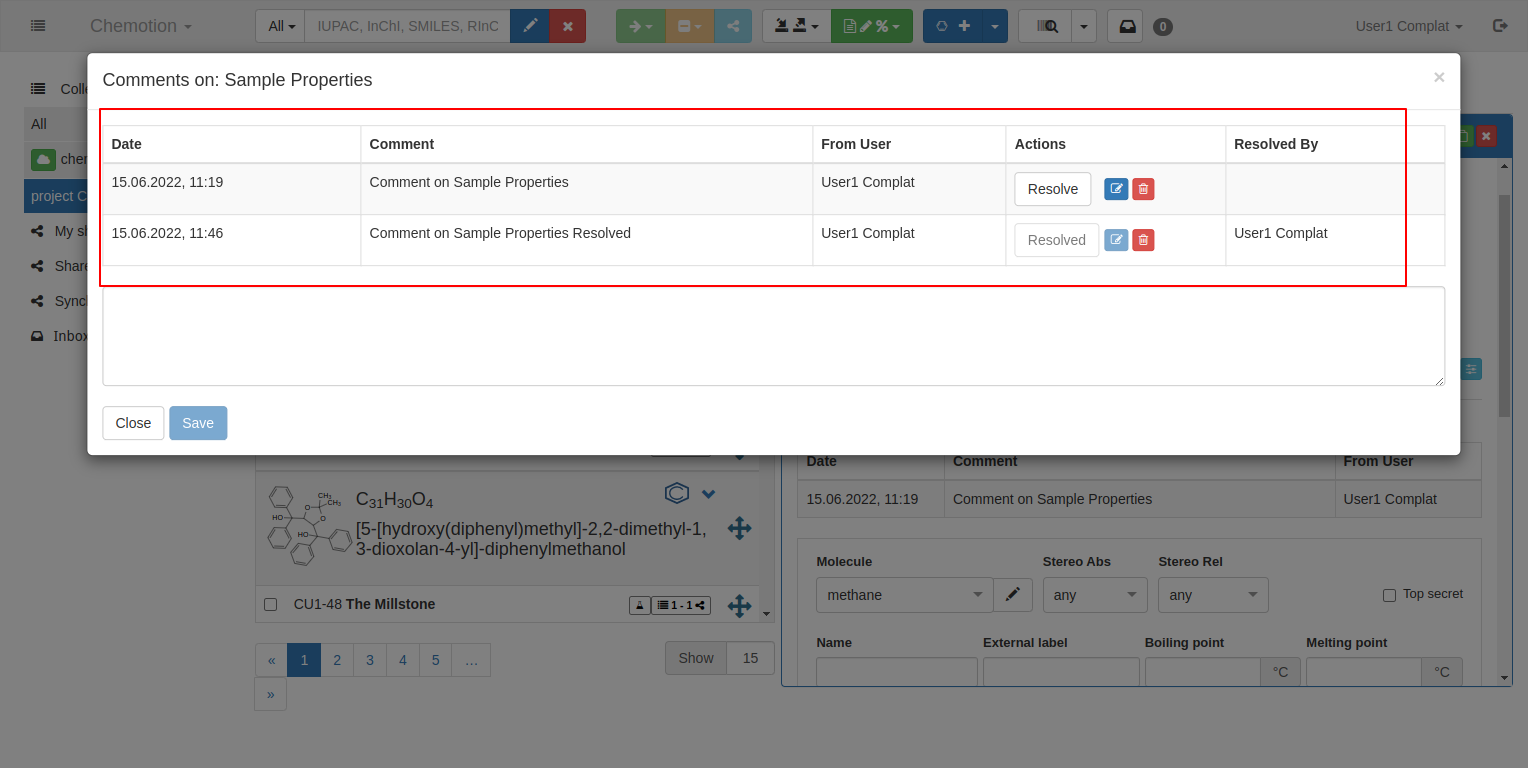Screen dimensions: 1528x768
Task: Enable the Top secret checkbox
Action: pyautogui.click(x=1389, y=595)
